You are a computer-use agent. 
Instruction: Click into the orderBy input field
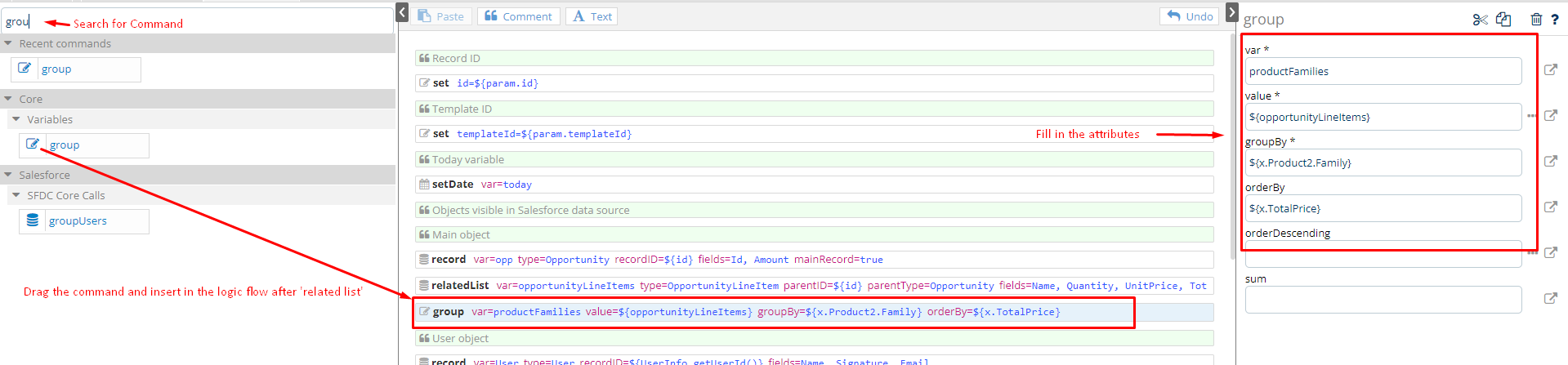pyautogui.click(x=1383, y=208)
